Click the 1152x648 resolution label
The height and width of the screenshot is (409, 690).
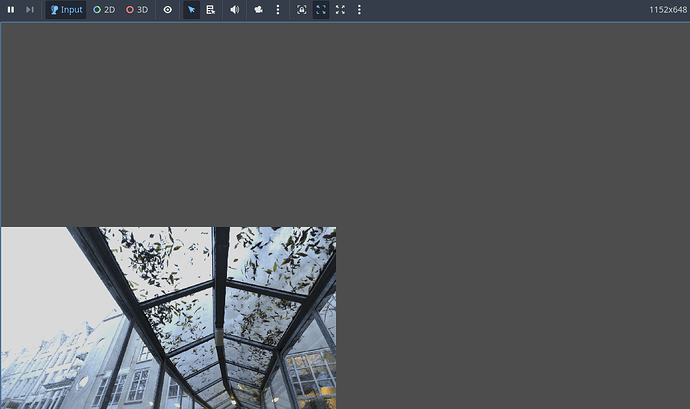(667, 10)
